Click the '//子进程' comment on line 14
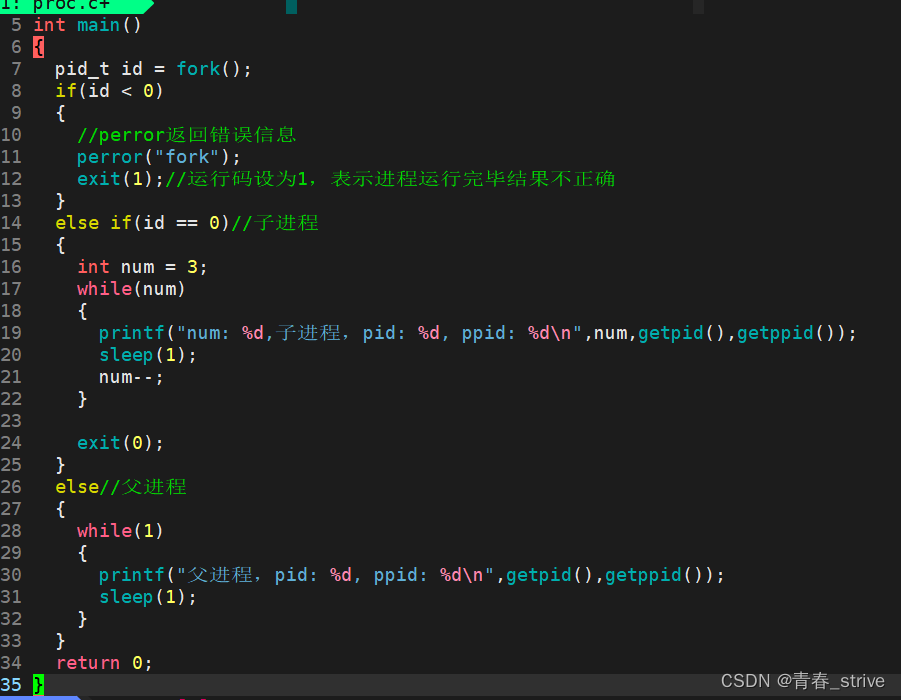The image size is (901, 700). [274, 223]
